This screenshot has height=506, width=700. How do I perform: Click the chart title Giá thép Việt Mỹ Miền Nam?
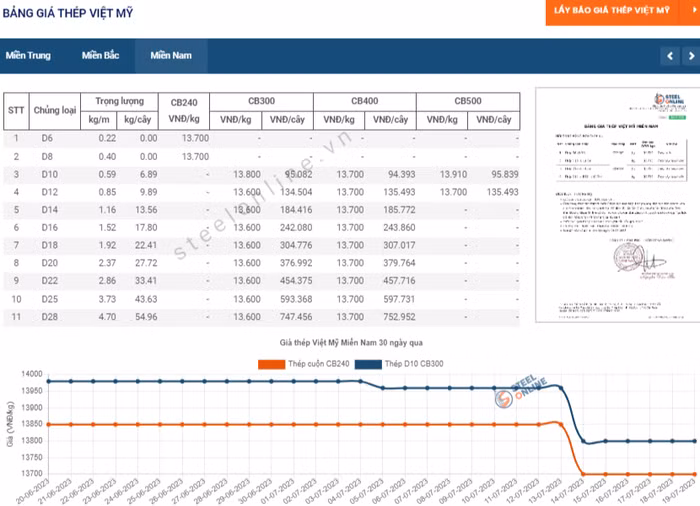[x=351, y=343]
